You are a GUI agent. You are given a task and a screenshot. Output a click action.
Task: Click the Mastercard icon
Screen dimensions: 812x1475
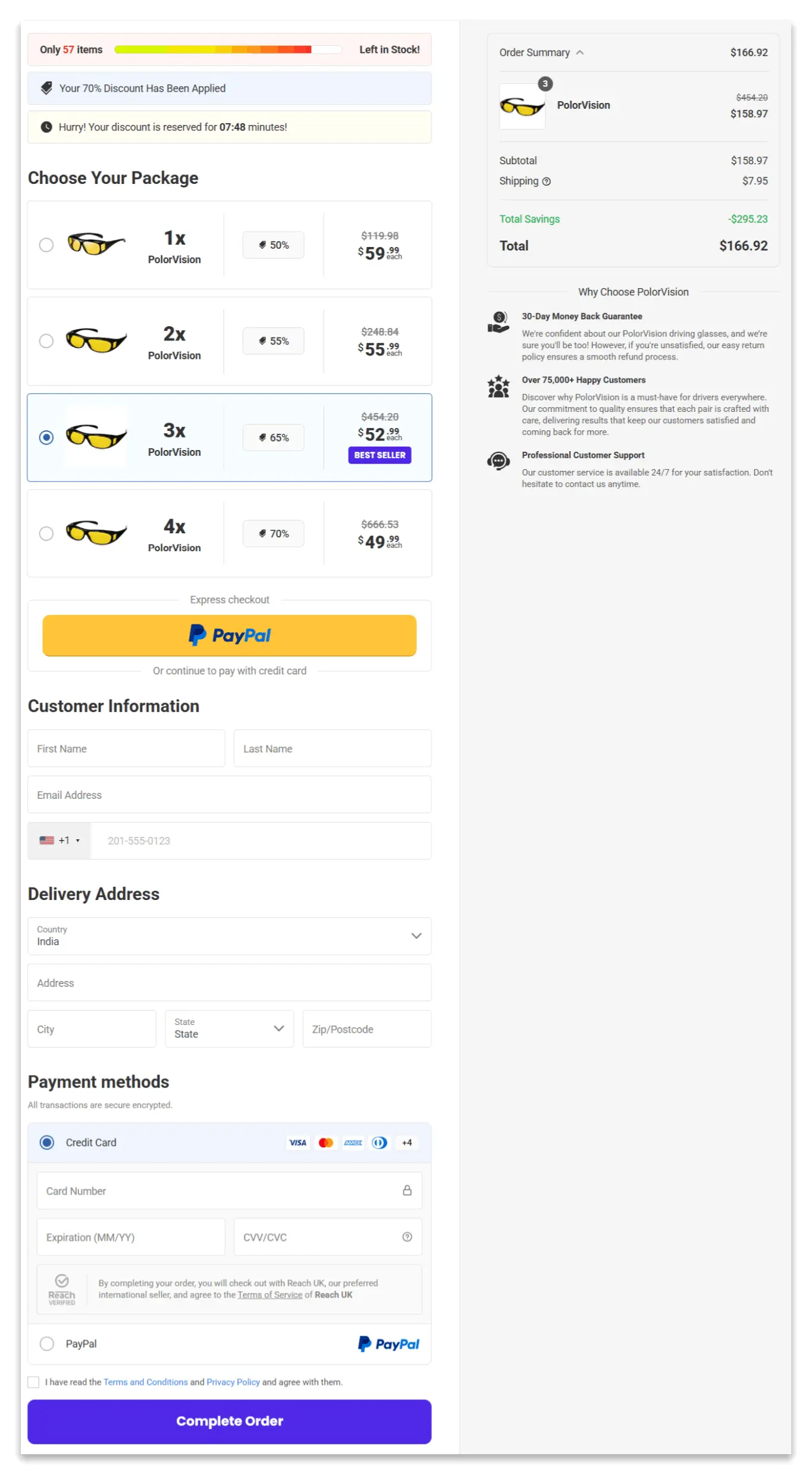(x=326, y=1142)
